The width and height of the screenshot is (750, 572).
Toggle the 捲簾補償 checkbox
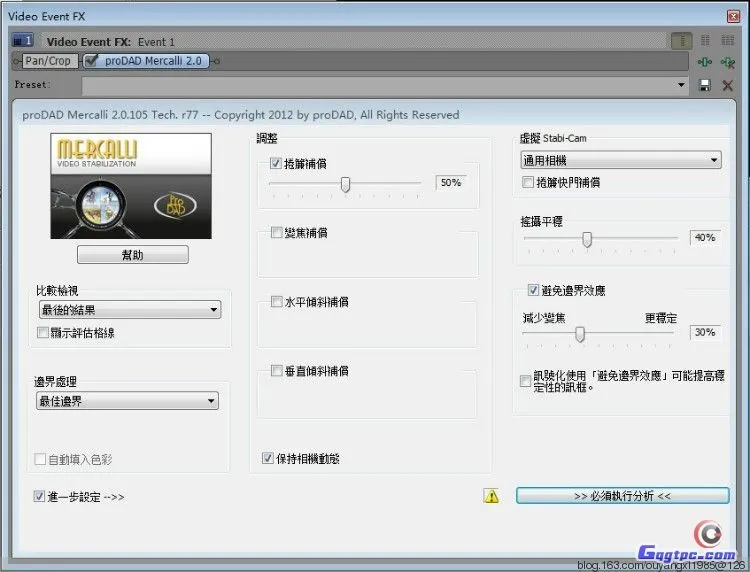coord(276,163)
